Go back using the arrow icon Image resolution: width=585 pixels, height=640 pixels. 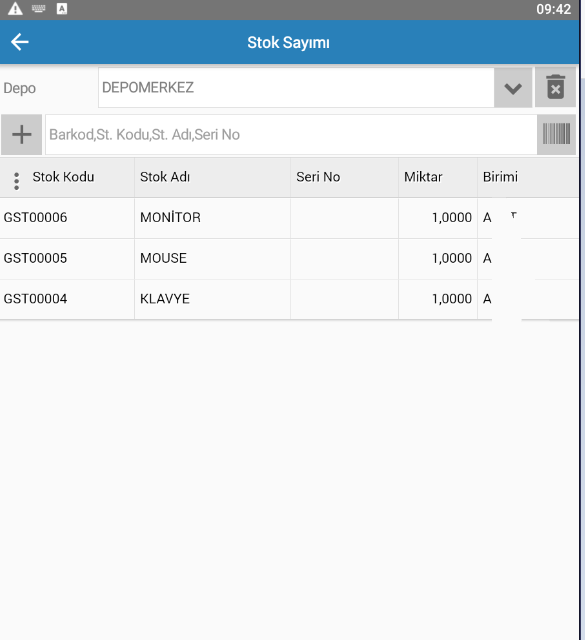click(x=20, y=42)
